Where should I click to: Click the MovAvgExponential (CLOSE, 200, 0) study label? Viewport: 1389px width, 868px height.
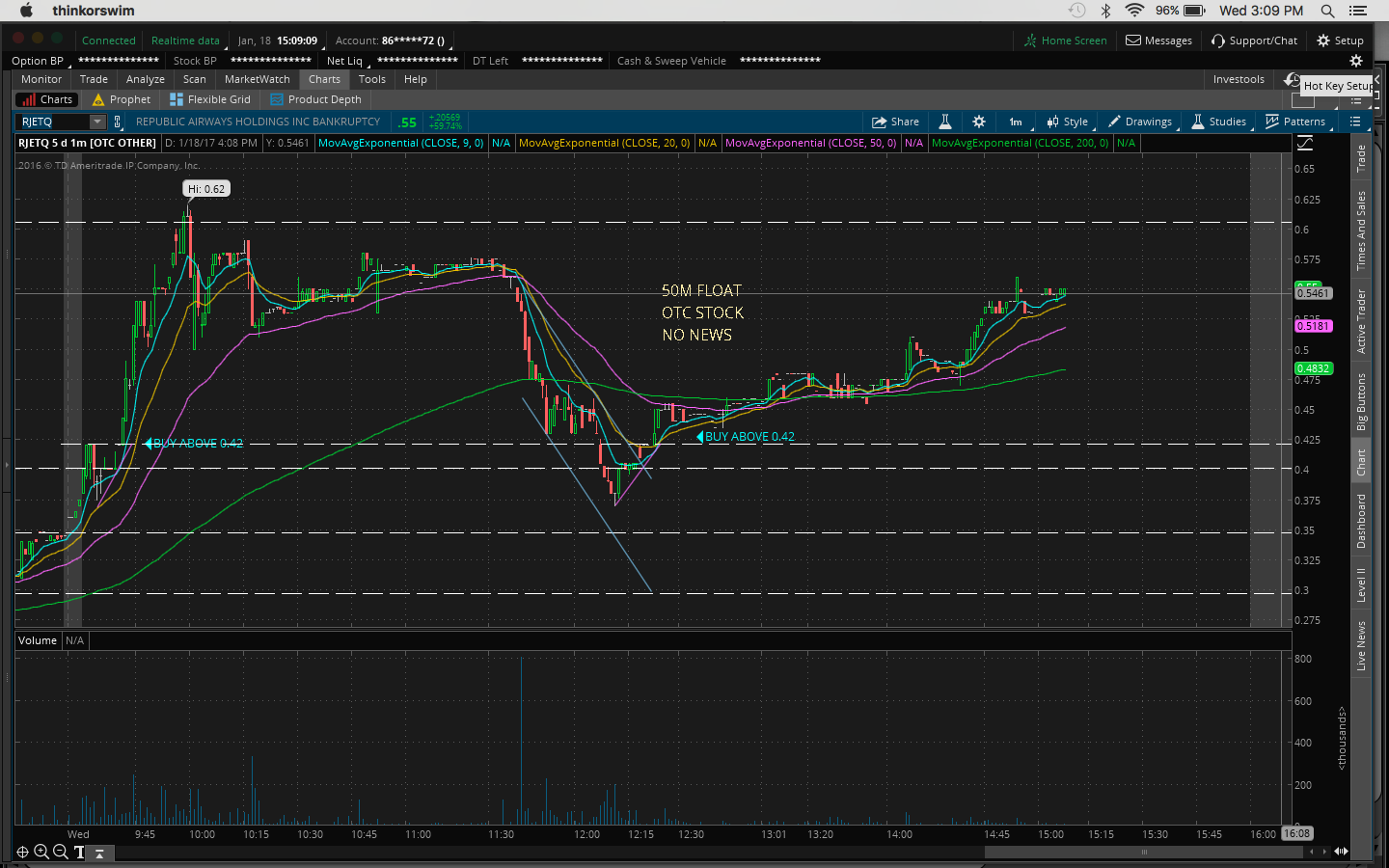(1021, 143)
